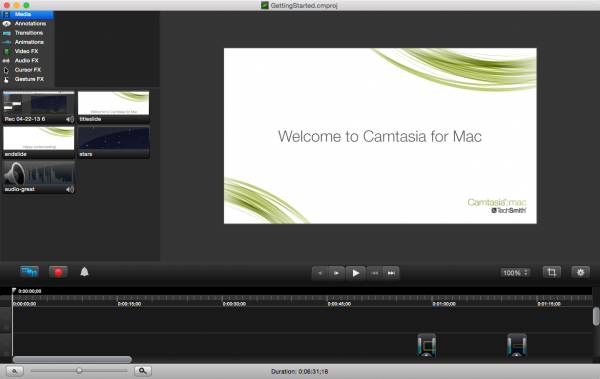Click the vertical timeline scrollbar
This screenshot has height=379, width=600.
596,317
